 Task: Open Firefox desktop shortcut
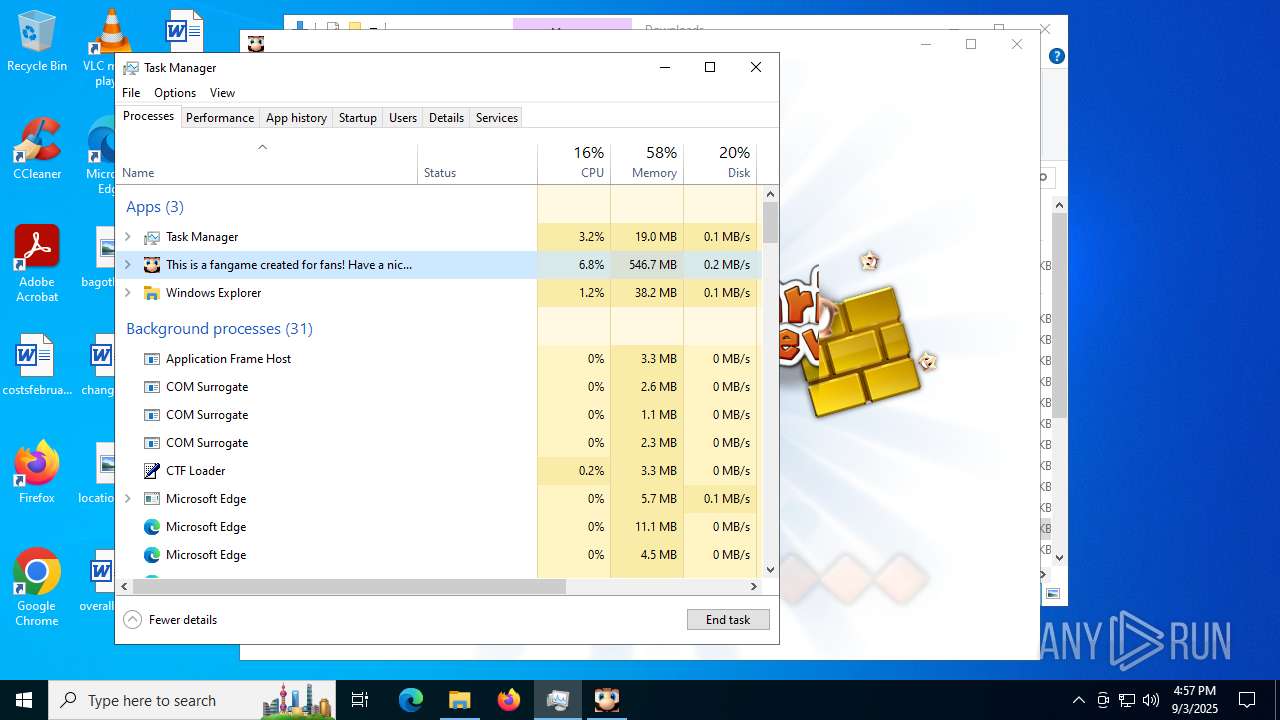37,472
